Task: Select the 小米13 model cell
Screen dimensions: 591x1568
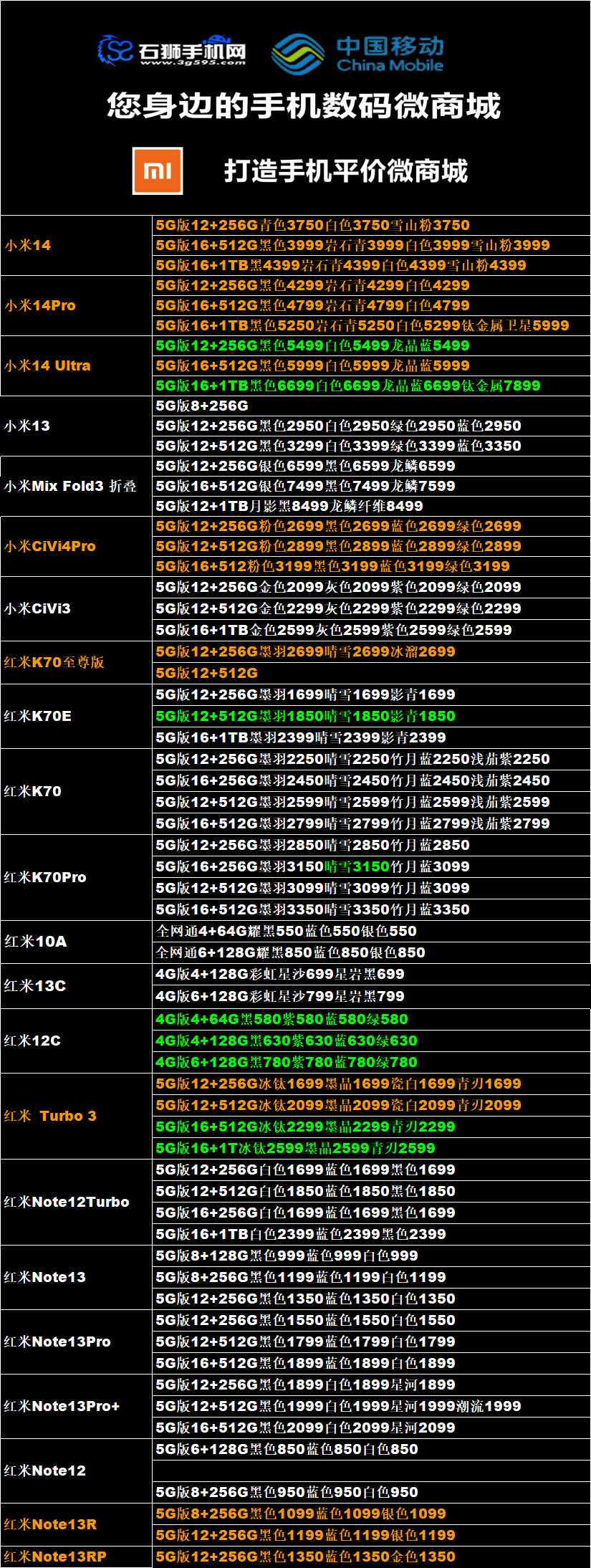Action: point(77,426)
